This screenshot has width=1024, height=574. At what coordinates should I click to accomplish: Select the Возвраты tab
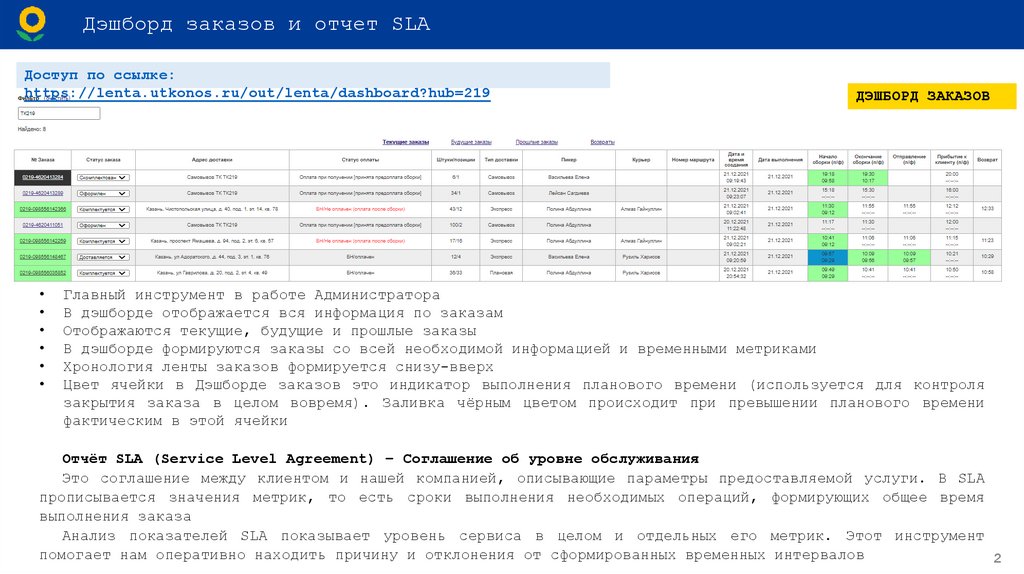(602, 142)
